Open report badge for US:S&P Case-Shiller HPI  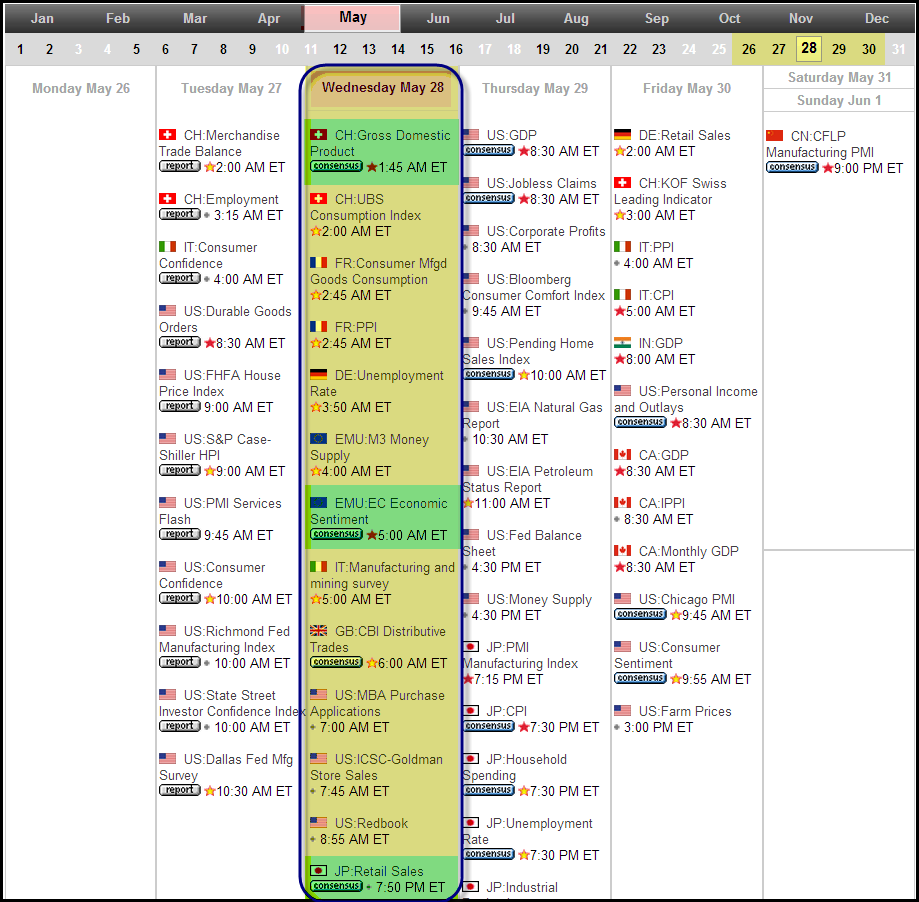point(179,470)
